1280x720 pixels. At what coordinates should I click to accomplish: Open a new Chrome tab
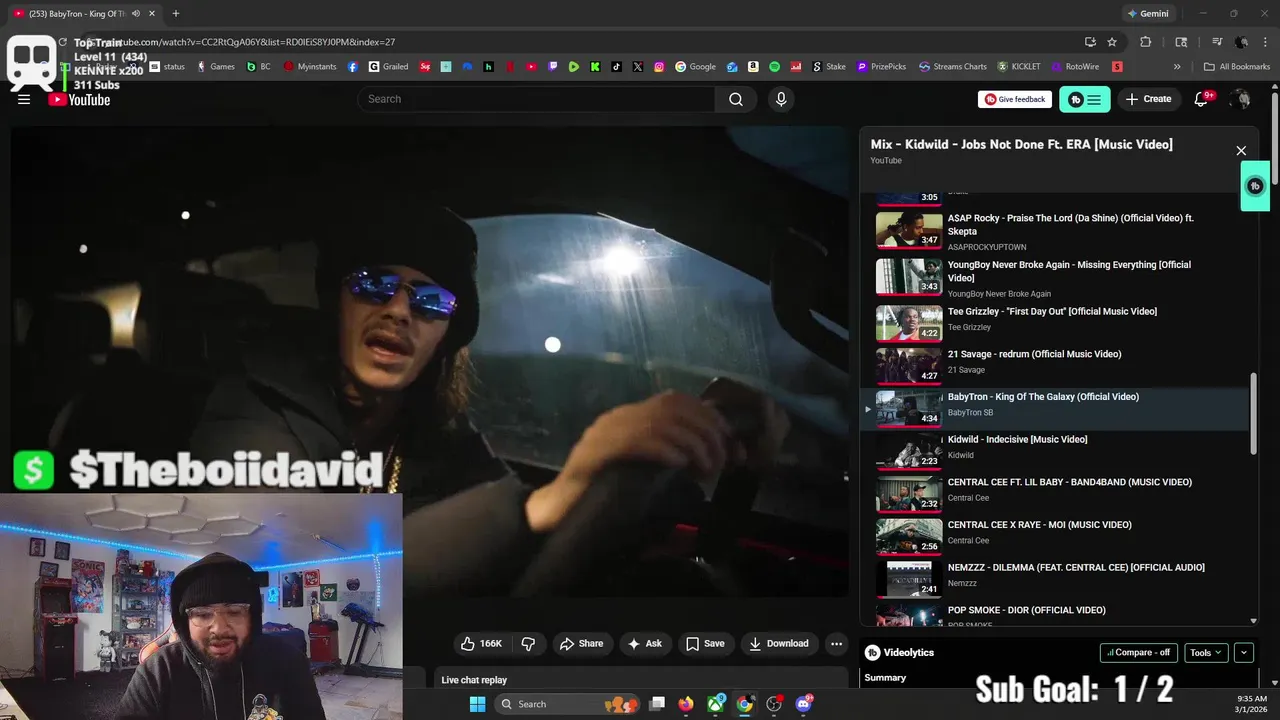176,14
